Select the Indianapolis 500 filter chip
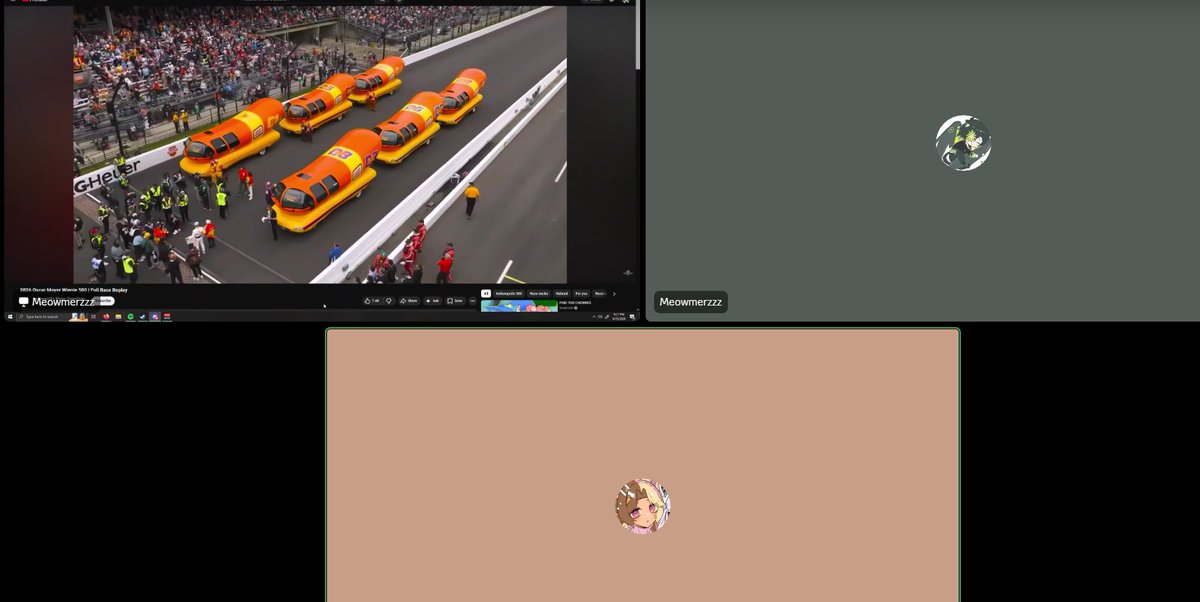1200x602 pixels. point(509,294)
